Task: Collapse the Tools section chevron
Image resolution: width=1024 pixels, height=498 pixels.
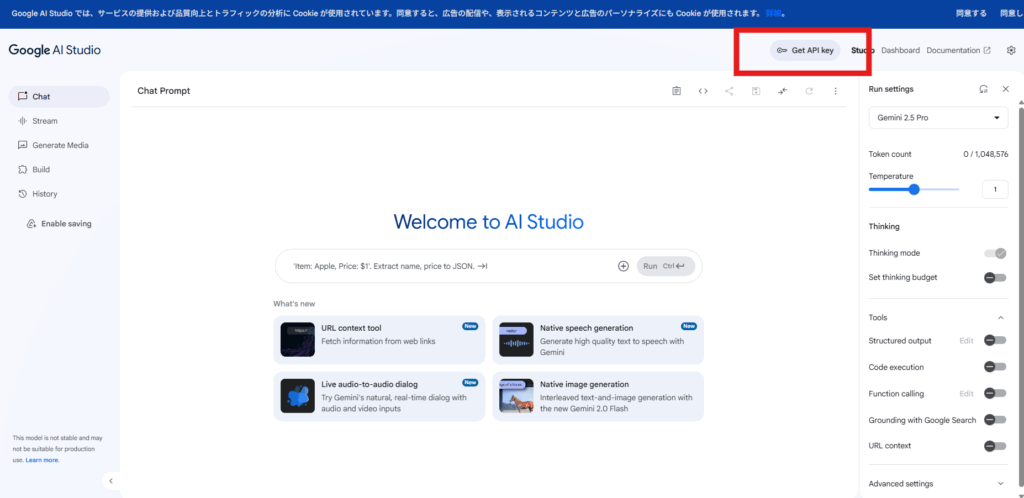Action: pyautogui.click(x=1000, y=318)
